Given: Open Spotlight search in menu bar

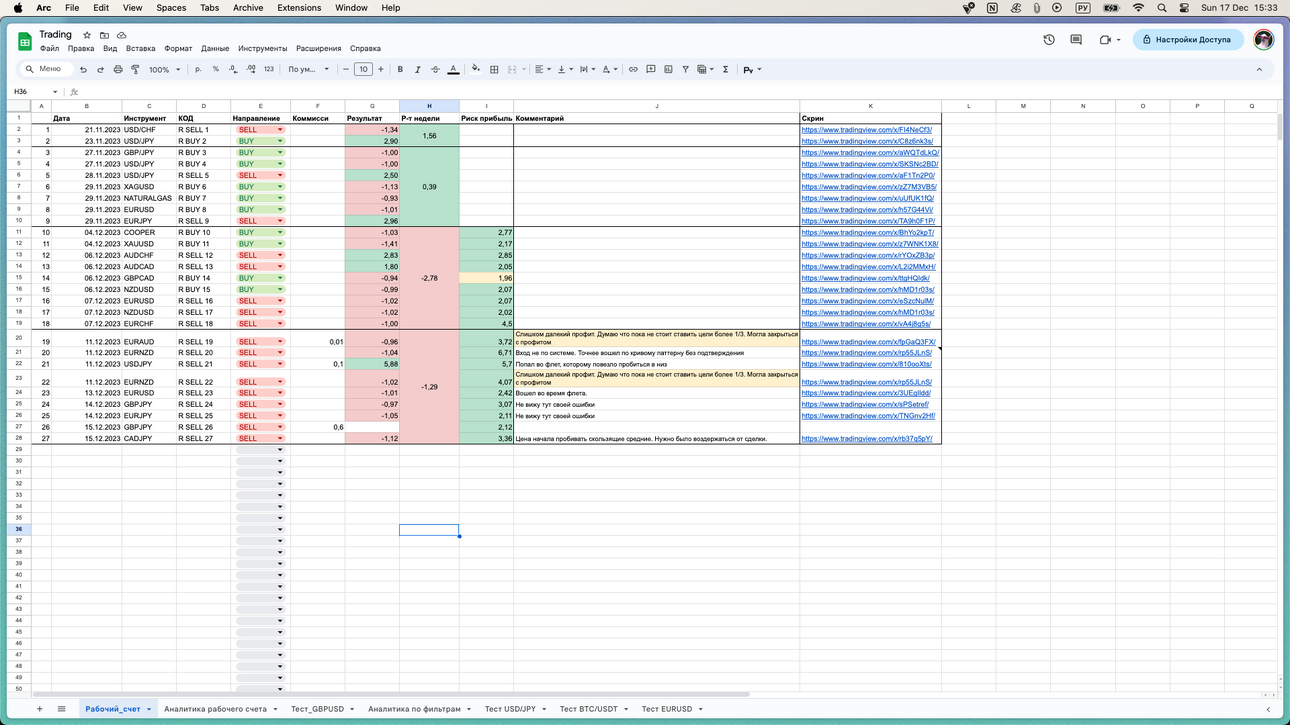Looking at the screenshot, I should pyautogui.click(x=1162, y=8).
